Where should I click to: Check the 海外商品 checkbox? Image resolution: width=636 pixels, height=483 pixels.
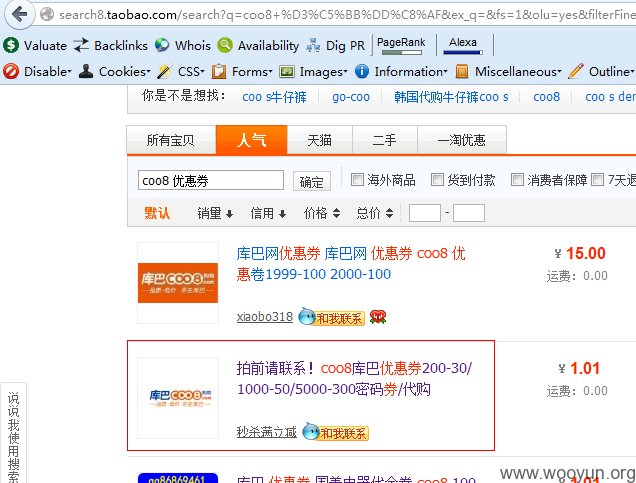coord(357,179)
